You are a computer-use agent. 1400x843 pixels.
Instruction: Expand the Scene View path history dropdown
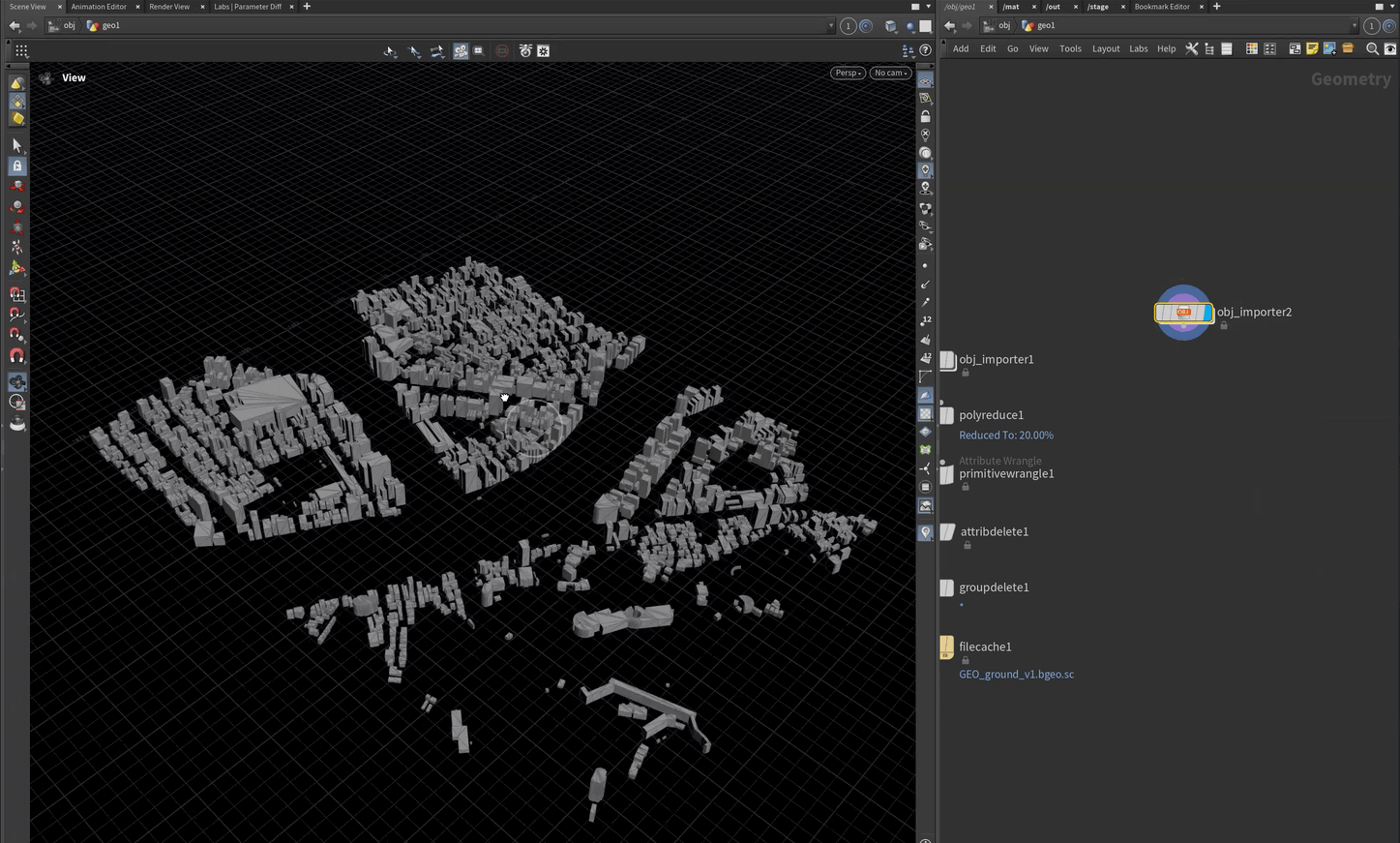tap(830, 26)
